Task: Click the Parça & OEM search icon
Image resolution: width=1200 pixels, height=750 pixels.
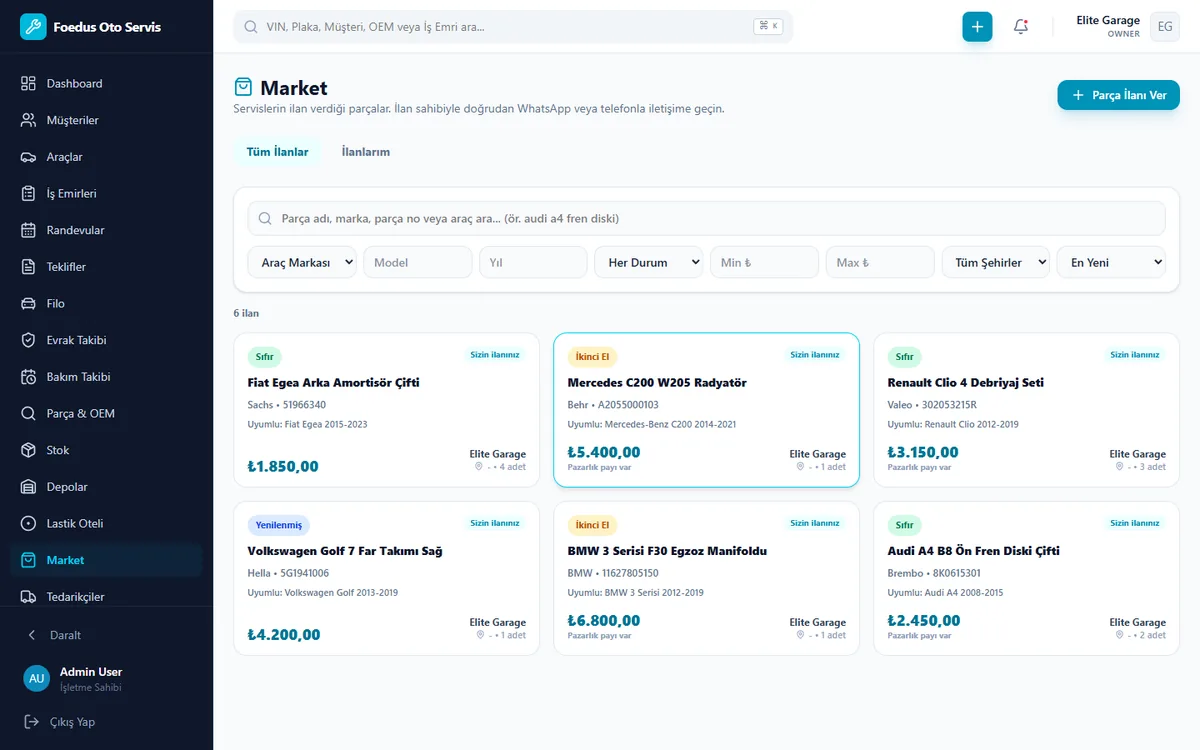Action: pyautogui.click(x=28, y=414)
